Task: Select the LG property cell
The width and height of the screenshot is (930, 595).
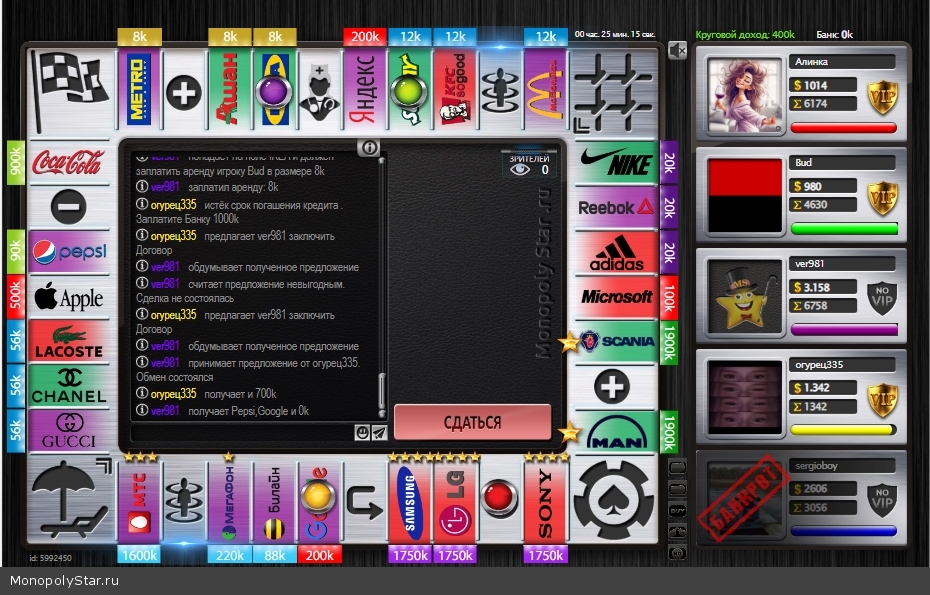Action: pyautogui.click(x=454, y=502)
